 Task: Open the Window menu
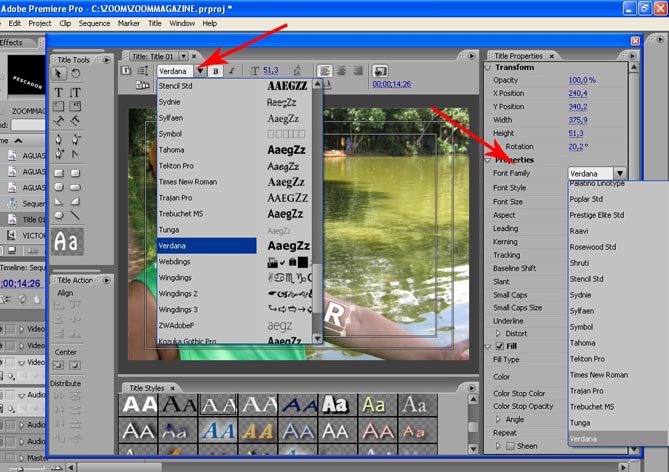click(x=182, y=23)
